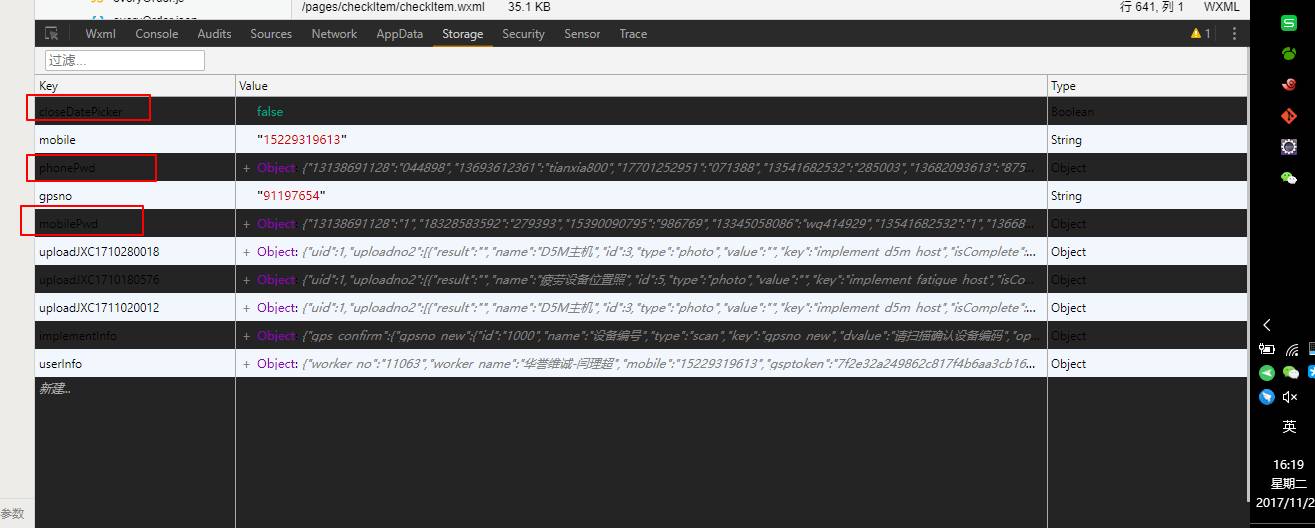Viewport: 1315px width, 528px height.
Task: Open the Evernote elephant taskbar icon
Action: tap(1289, 53)
